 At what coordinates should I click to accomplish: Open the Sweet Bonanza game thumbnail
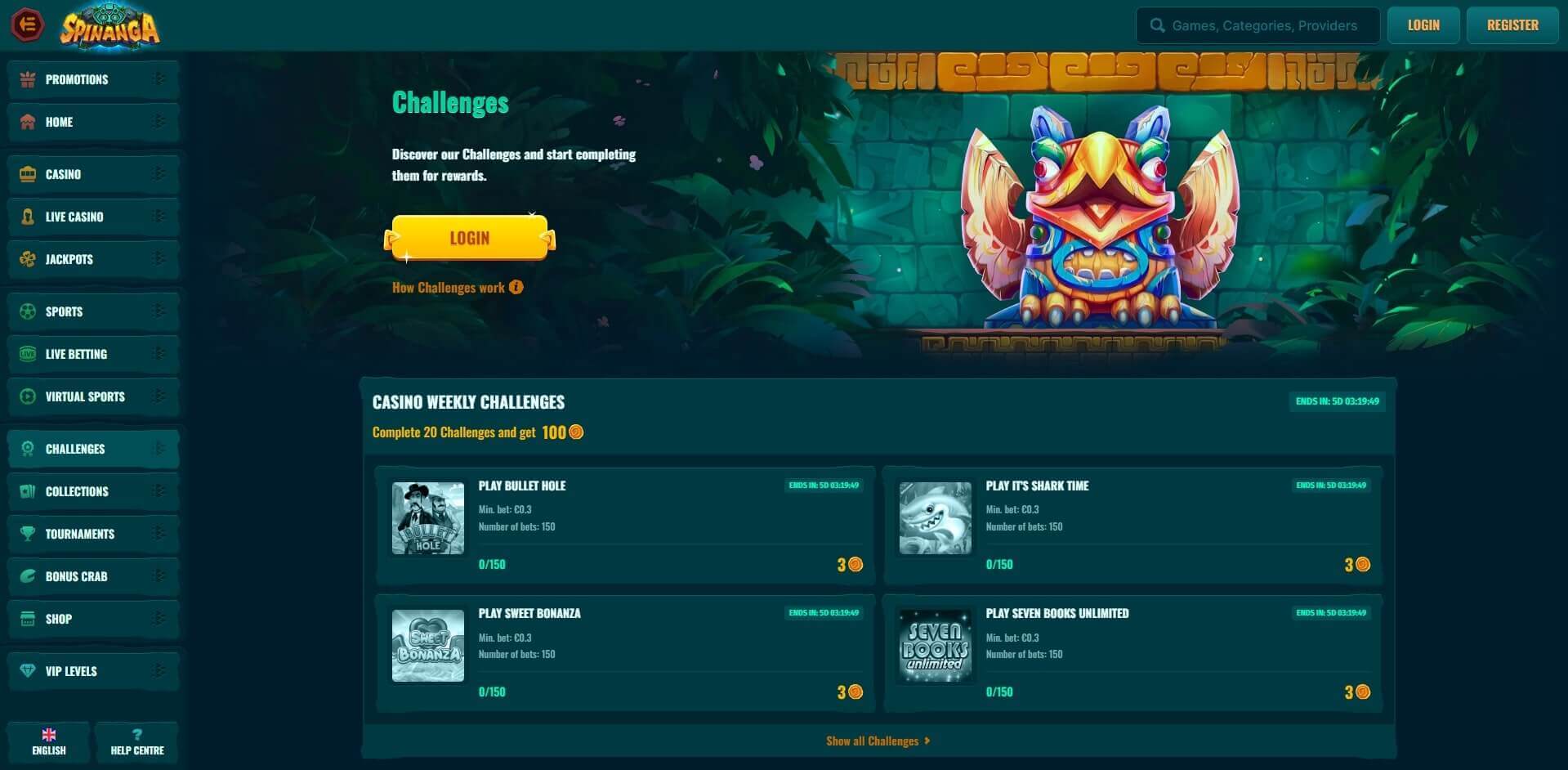[x=428, y=646]
